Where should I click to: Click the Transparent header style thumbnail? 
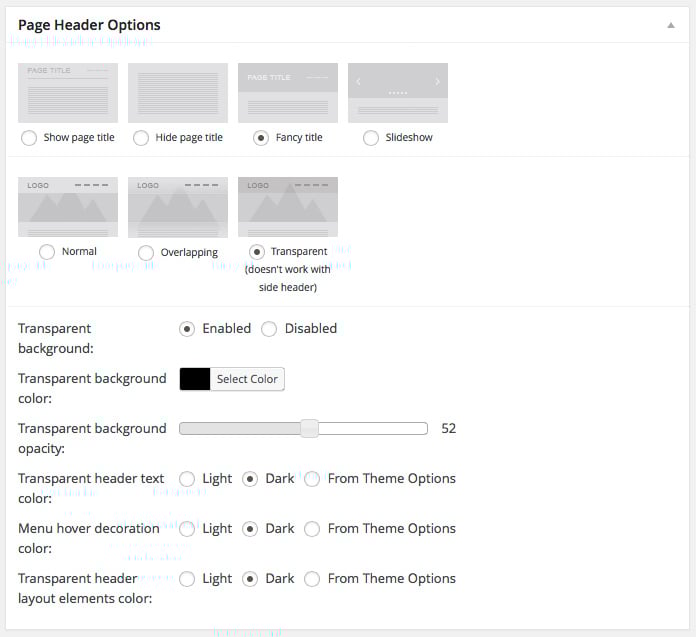pos(288,207)
